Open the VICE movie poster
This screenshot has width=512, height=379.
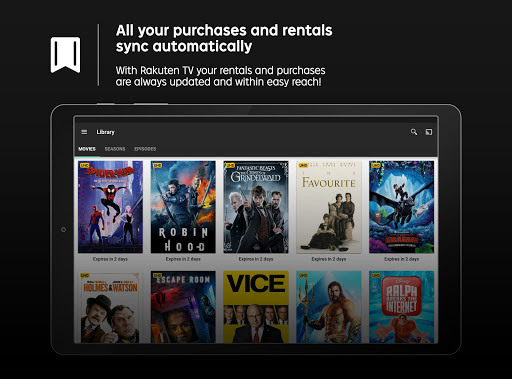(256, 307)
